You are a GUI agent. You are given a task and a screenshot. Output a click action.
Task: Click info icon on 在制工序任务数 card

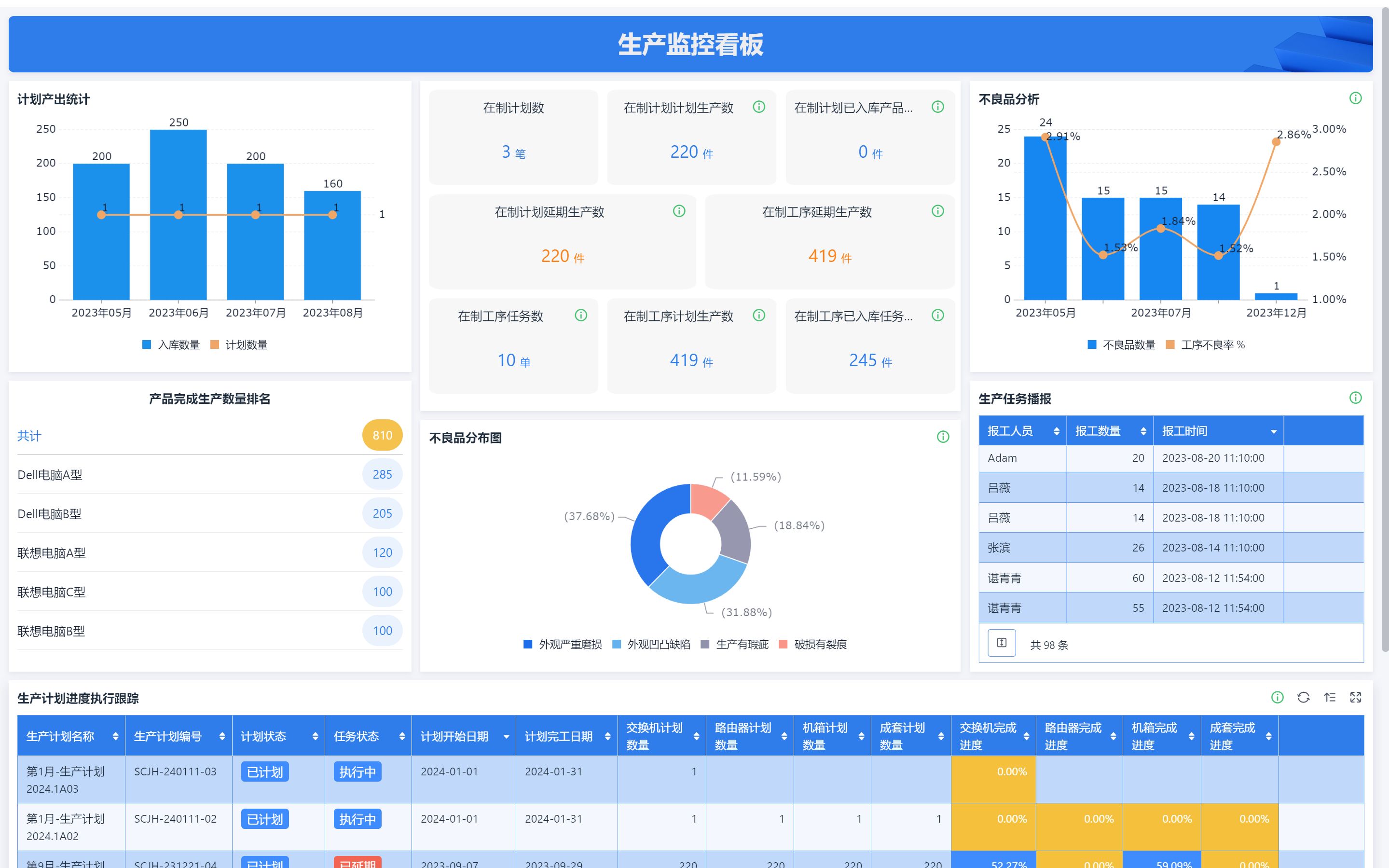[581, 315]
